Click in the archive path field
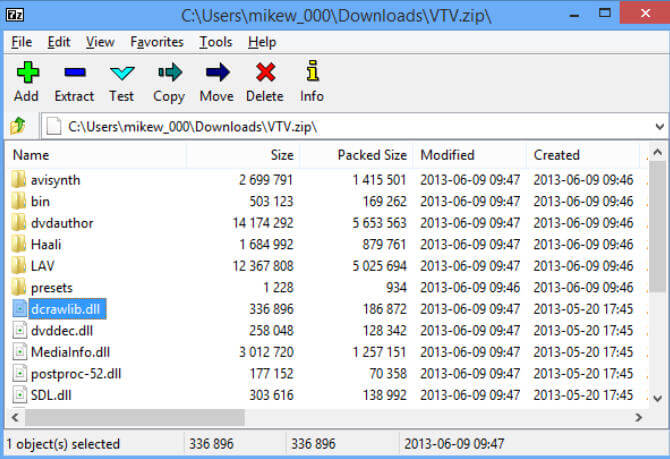Image resolution: width=670 pixels, height=459 pixels. coord(350,127)
